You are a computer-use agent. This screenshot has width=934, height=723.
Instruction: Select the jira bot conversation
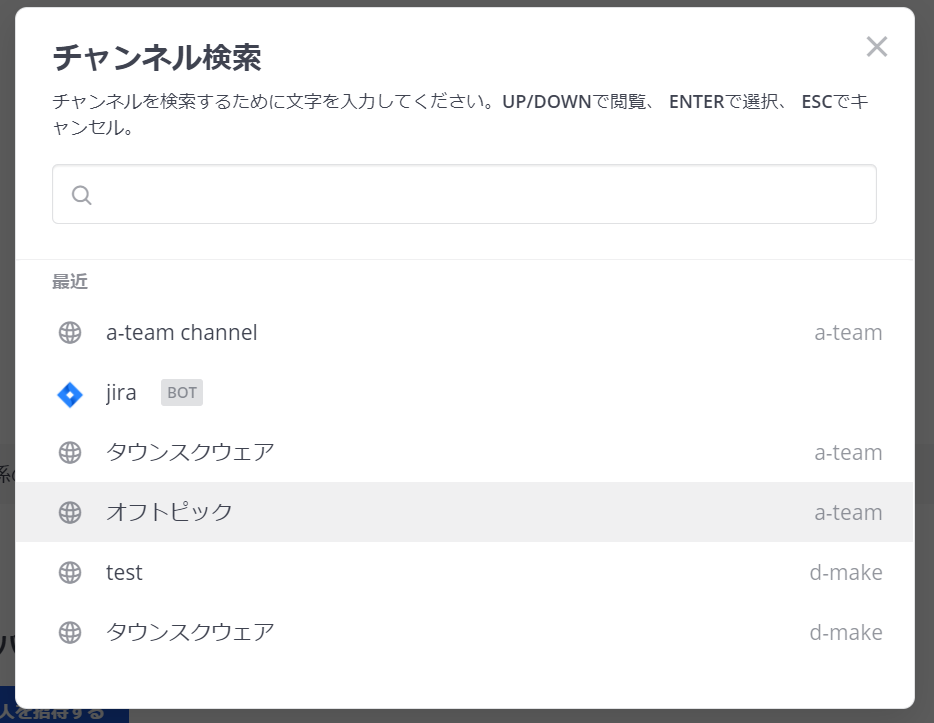[x=464, y=393]
